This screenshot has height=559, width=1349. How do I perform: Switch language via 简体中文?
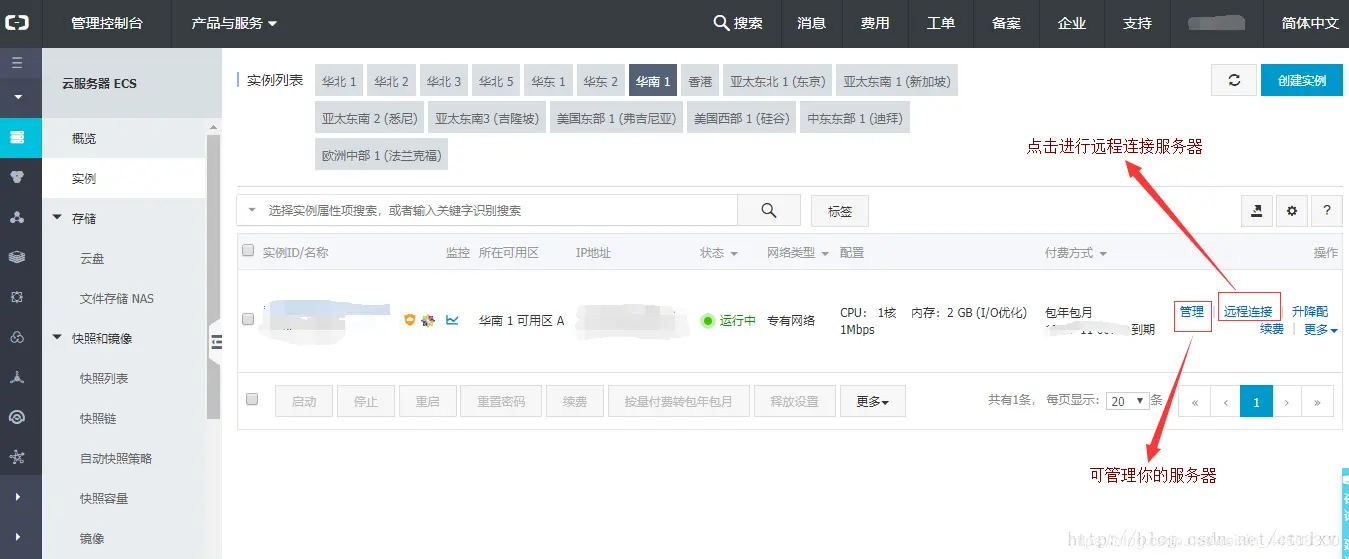[x=1310, y=23]
